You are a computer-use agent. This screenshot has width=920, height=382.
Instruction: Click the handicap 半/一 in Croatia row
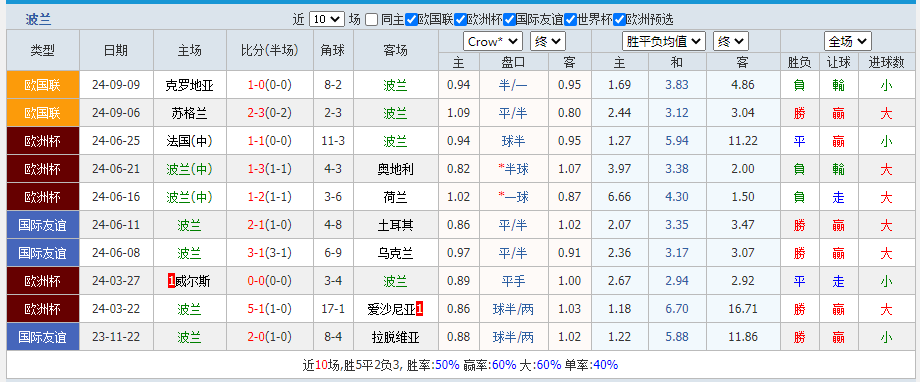coord(513,86)
